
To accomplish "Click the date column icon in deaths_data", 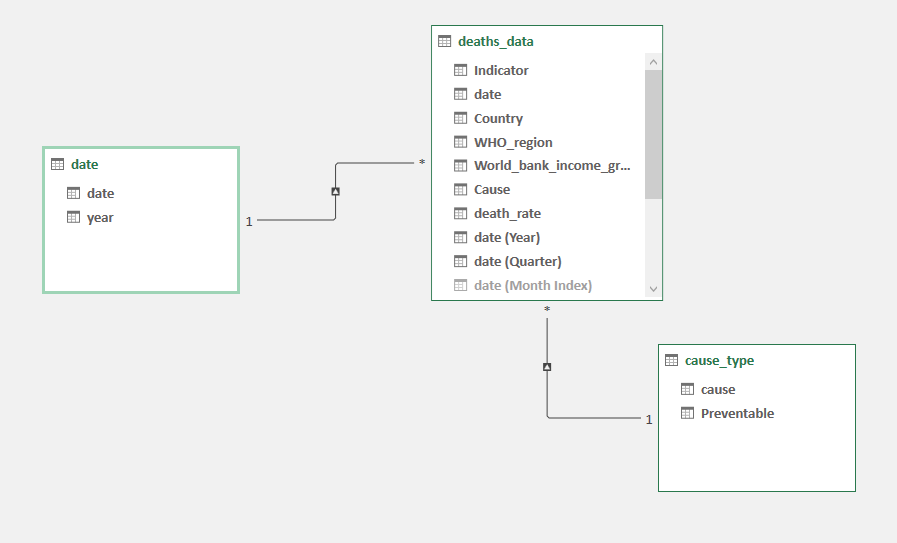I will click(461, 94).
